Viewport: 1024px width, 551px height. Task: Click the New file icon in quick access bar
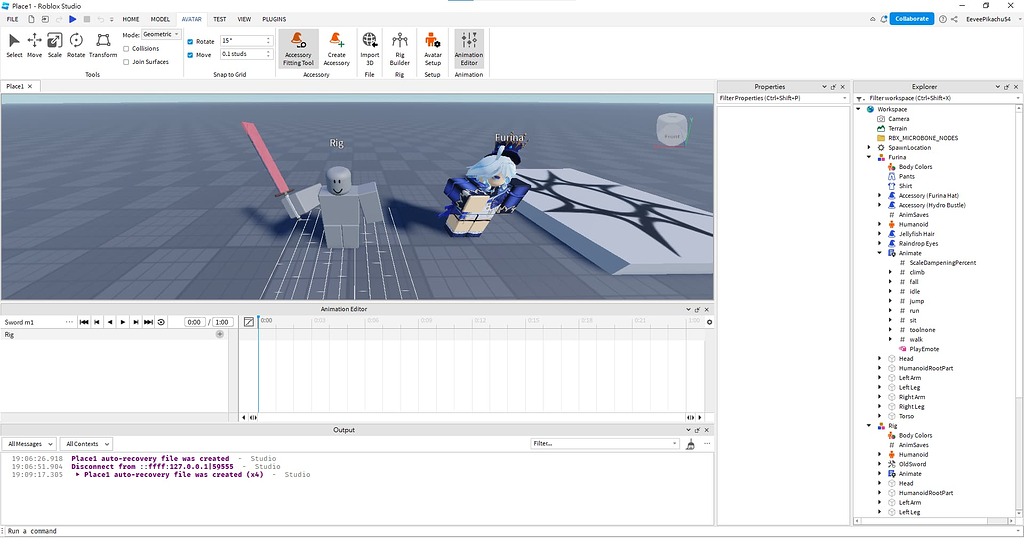31,19
